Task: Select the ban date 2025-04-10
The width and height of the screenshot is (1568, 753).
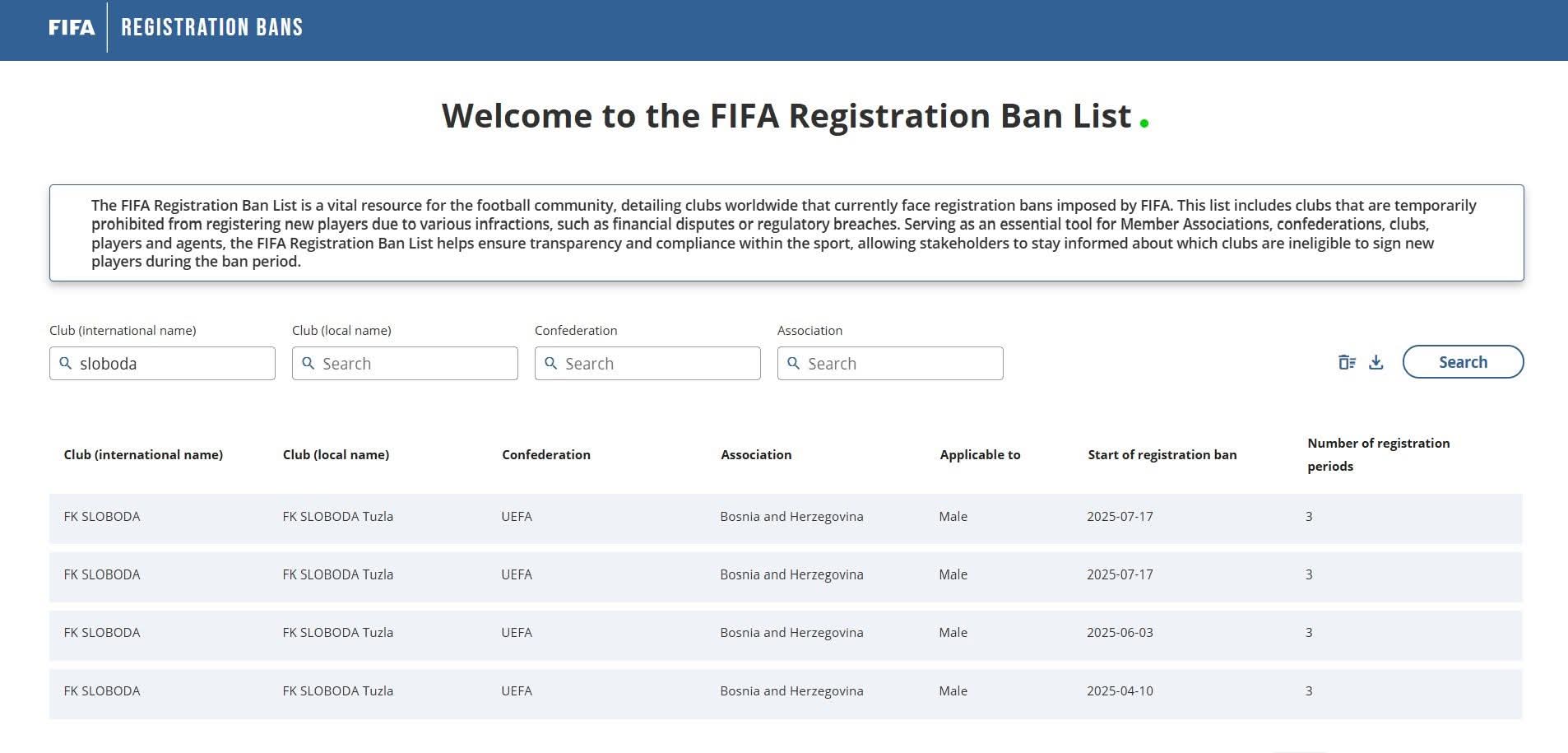Action: pos(1120,691)
